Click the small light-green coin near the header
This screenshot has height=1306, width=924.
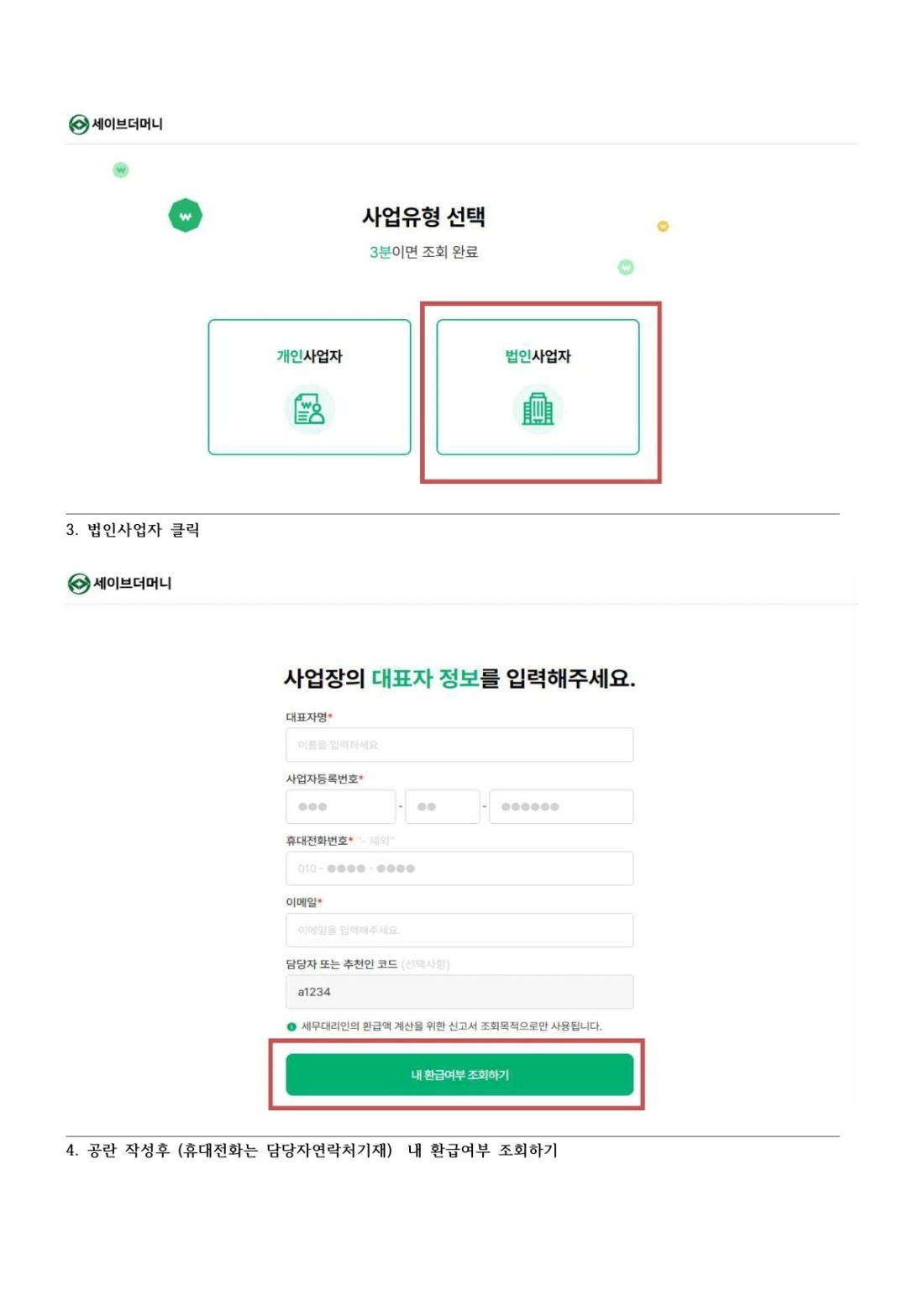121,170
